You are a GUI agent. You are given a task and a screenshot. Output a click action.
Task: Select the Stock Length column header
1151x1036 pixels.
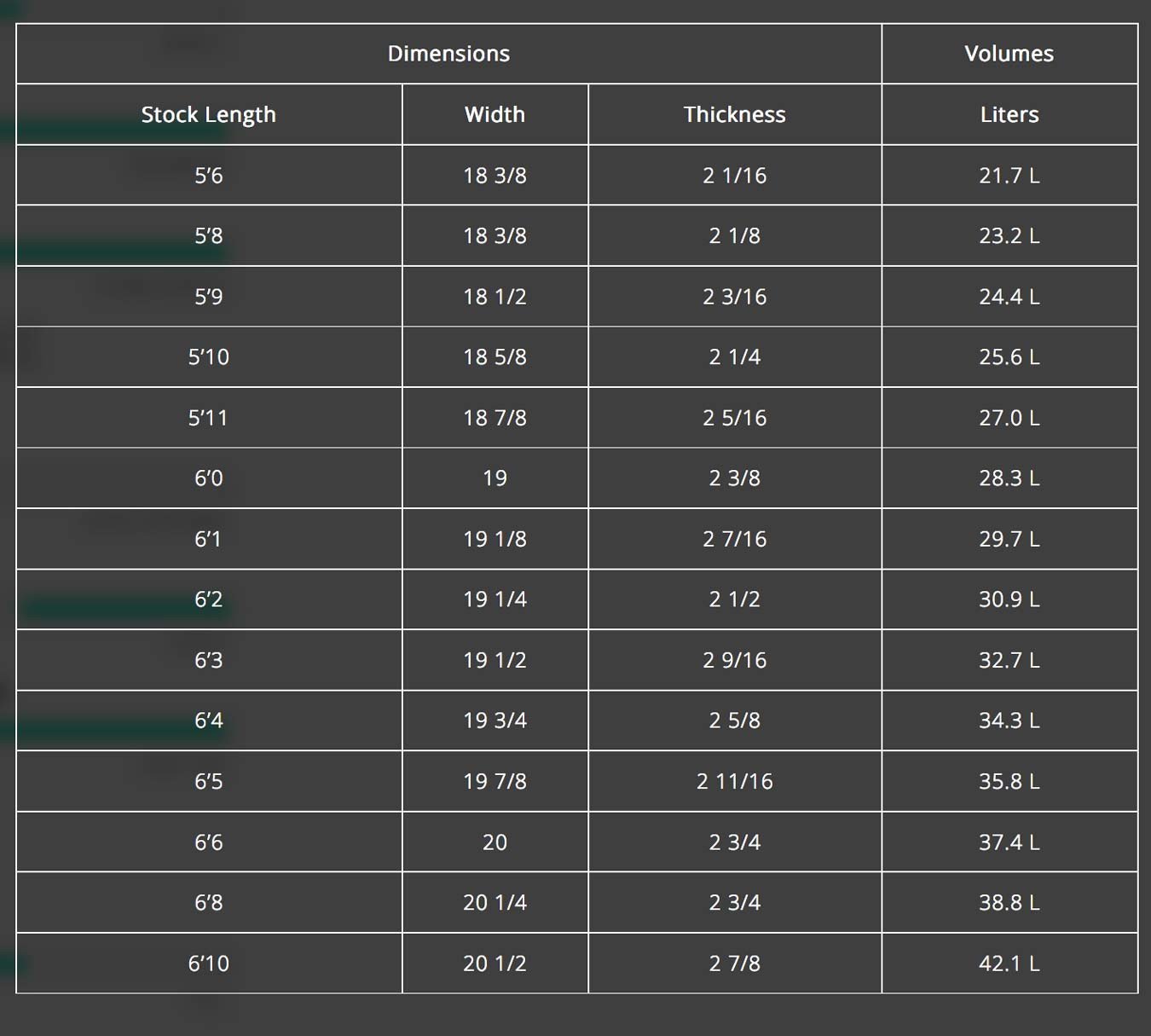pyautogui.click(x=209, y=114)
